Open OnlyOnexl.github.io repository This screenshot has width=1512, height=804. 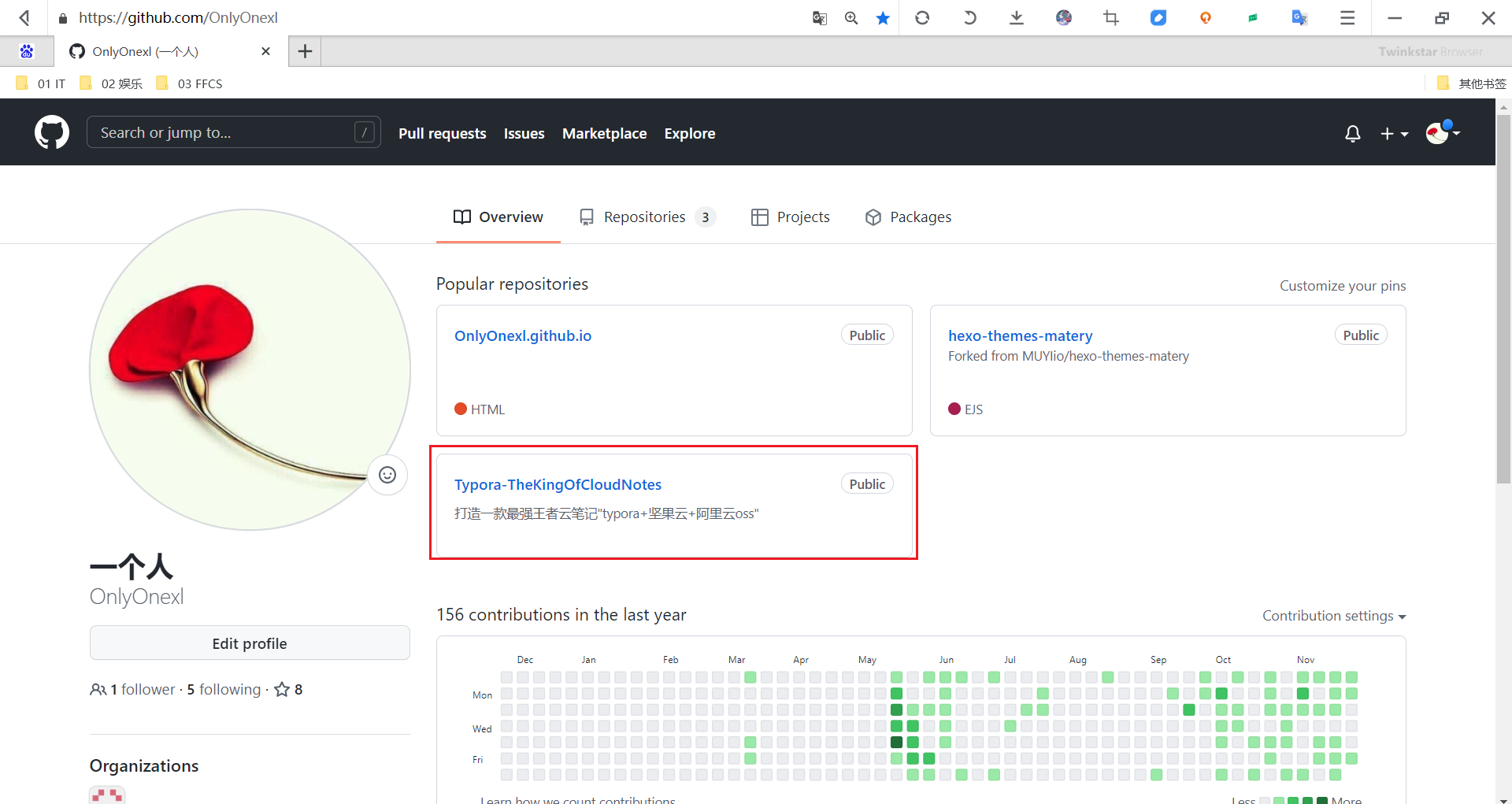pyautogui.click(x=523, y=335)
